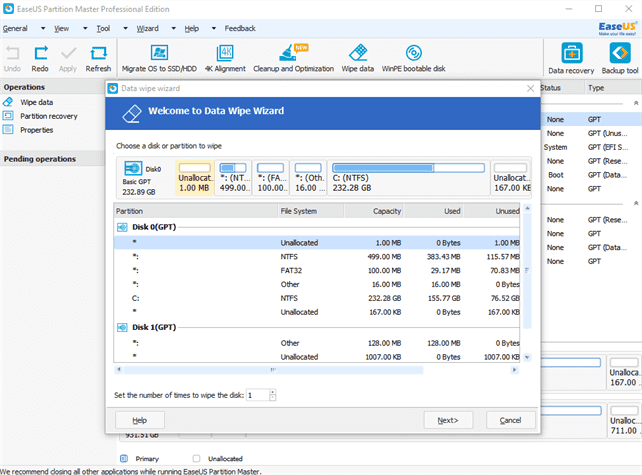This screenshot has height=475, width=642.
Task: Open the View menu
Action: click(x=61, y=29)
